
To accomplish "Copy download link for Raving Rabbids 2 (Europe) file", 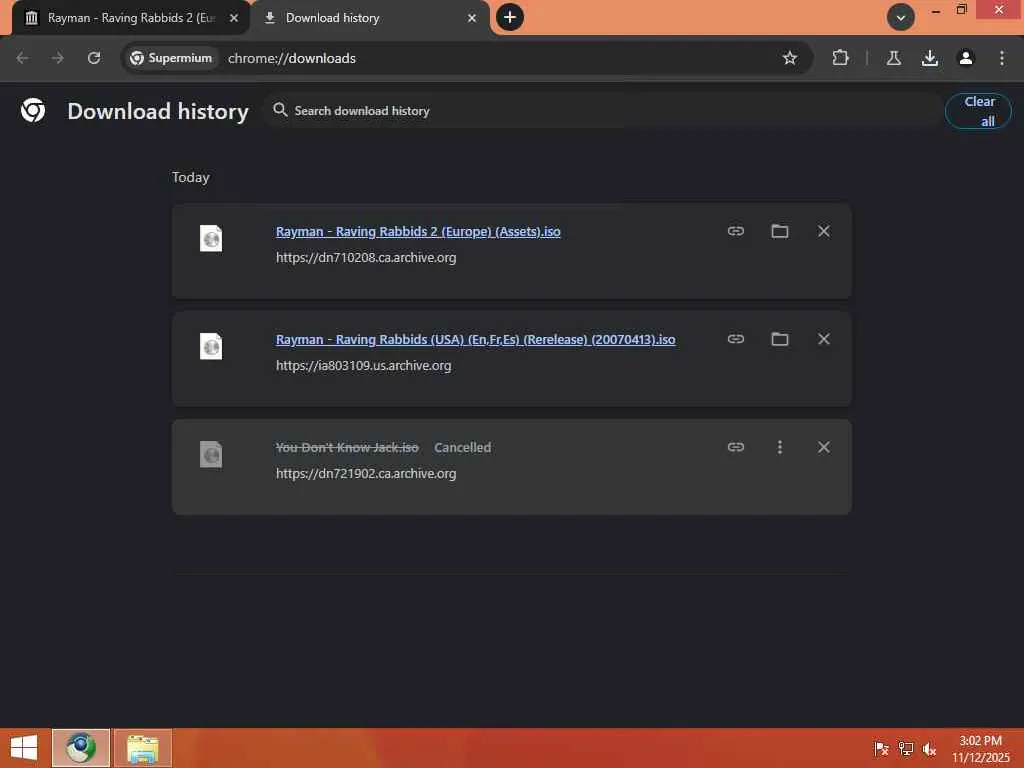I will click(x=735, y=231).
